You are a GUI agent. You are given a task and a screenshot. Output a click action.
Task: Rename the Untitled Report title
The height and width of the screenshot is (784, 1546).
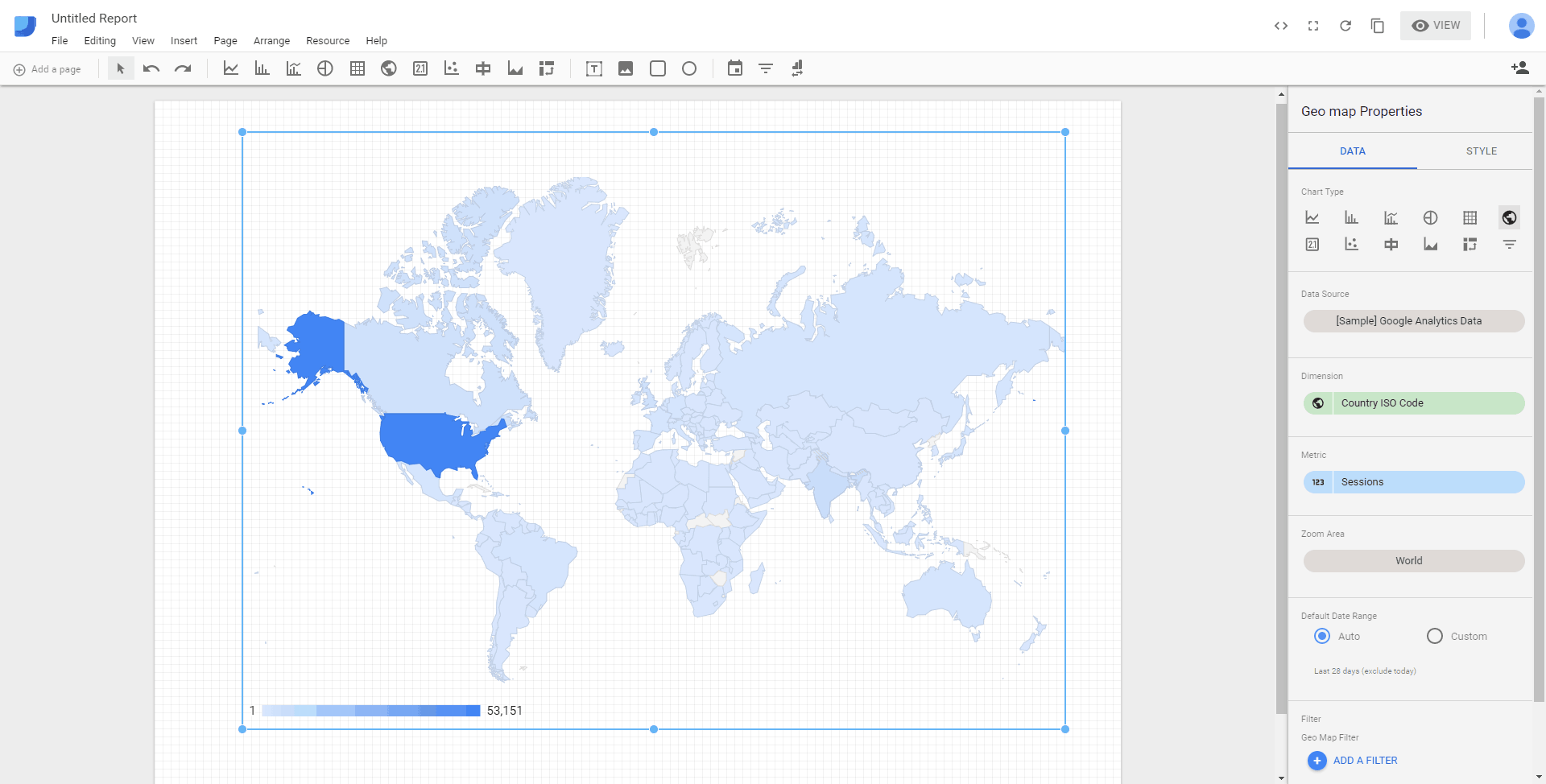[94, 18]
